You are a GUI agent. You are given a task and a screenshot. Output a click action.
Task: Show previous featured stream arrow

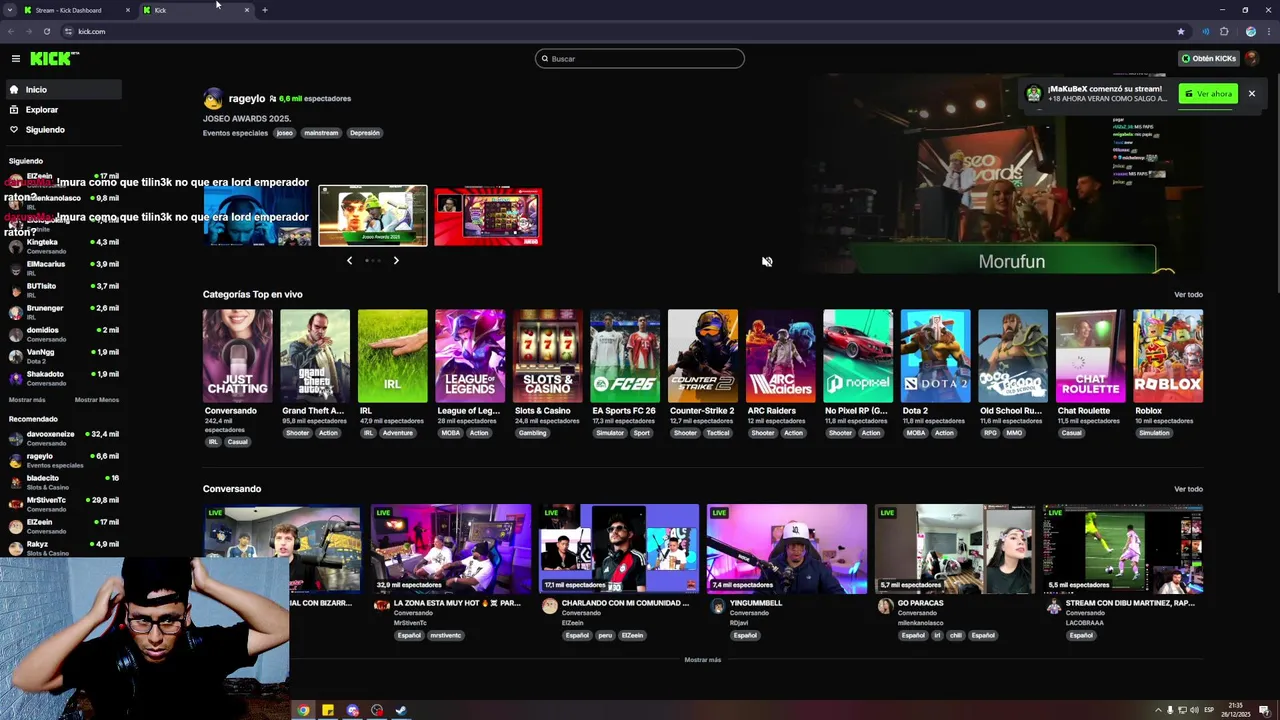tap(349, 261)
